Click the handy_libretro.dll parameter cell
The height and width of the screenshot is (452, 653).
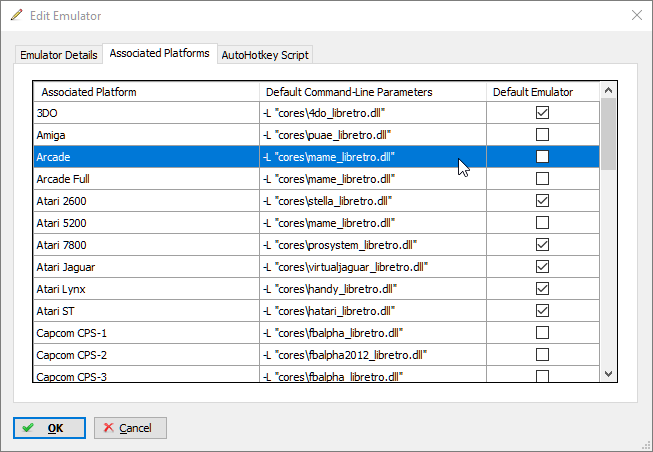(373, 289)
